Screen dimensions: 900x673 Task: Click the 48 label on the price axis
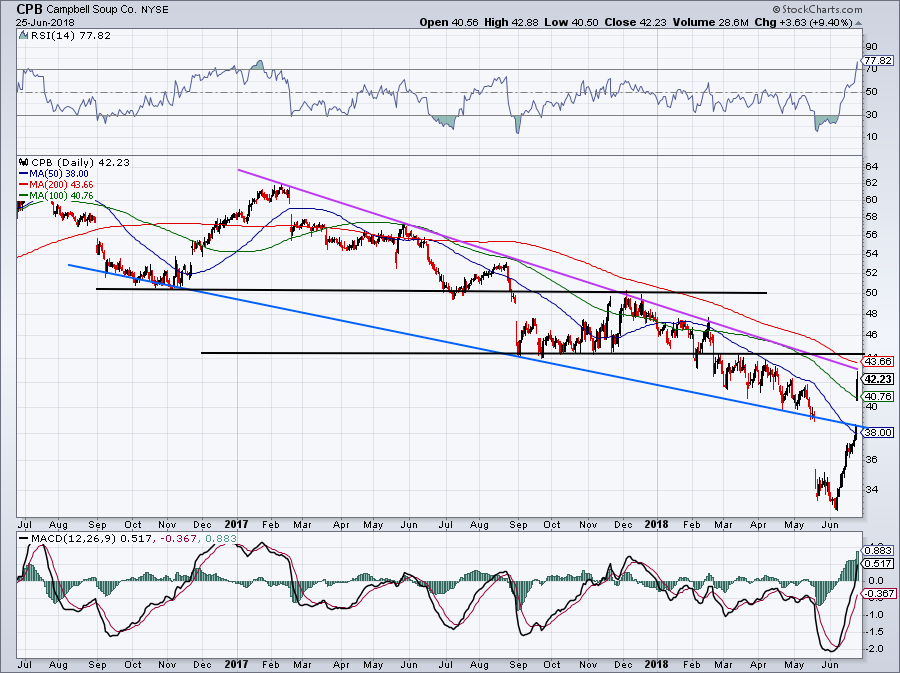pos(871,314)
